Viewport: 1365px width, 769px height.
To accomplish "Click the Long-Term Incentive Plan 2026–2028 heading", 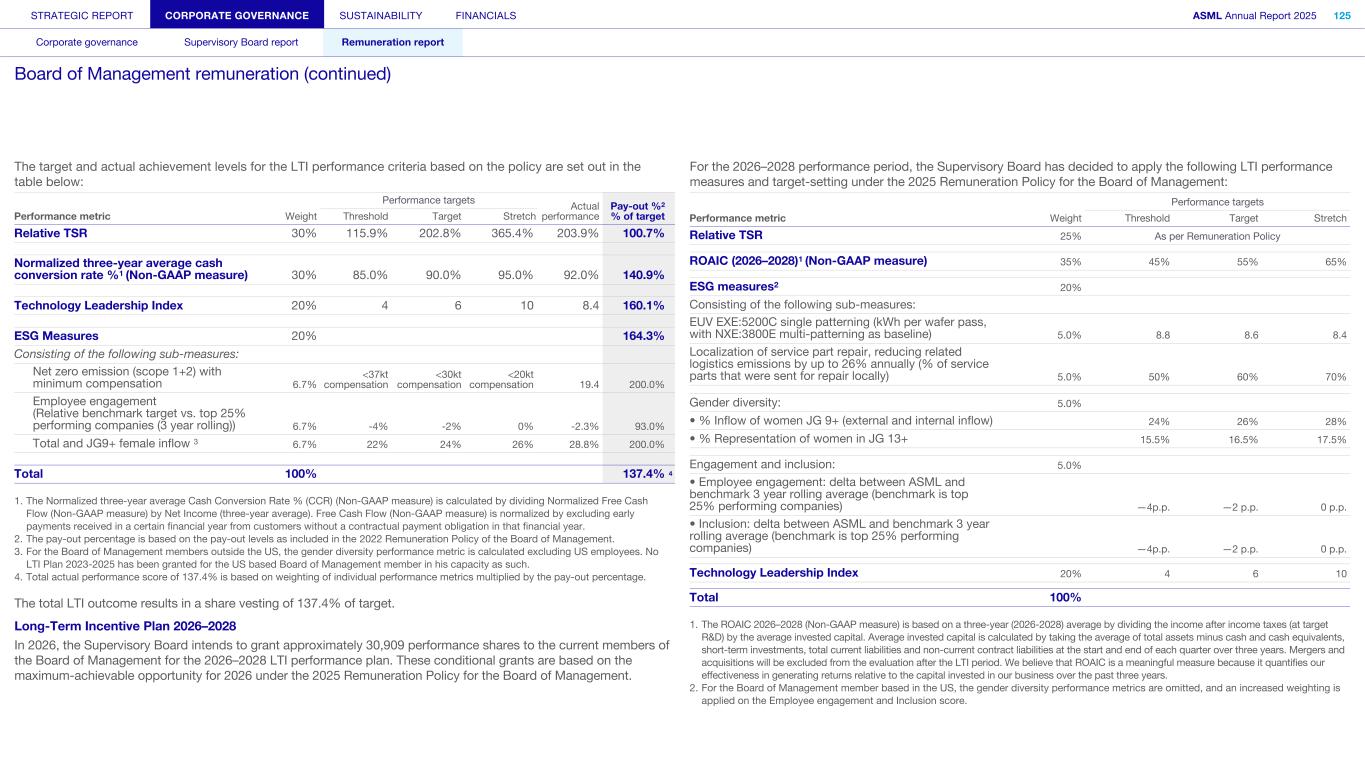I will pyautogui.click(x=125, y=626).
